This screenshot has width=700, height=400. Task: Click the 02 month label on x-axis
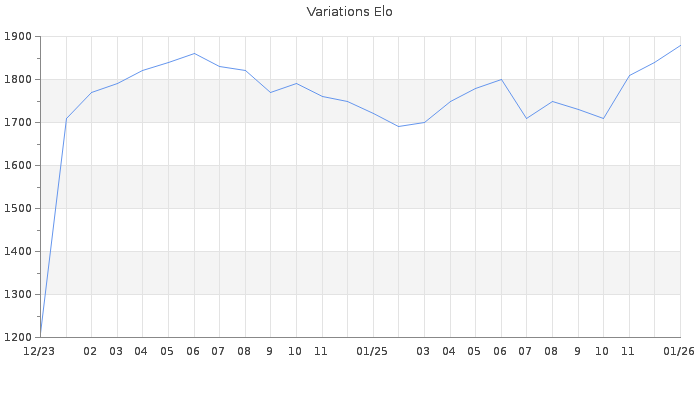pyautogui.click(x=91, y=352)
